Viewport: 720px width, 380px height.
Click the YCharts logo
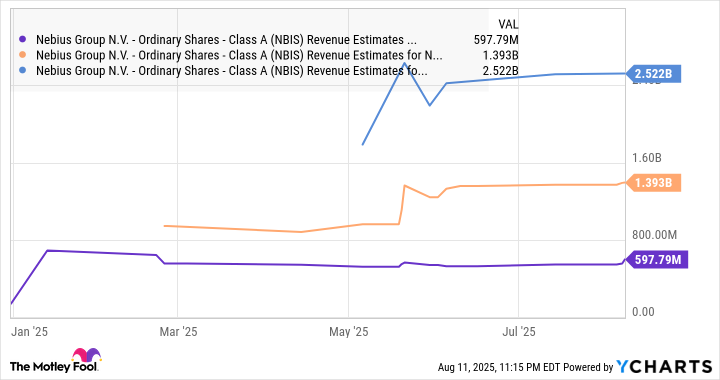pos(664,366)
